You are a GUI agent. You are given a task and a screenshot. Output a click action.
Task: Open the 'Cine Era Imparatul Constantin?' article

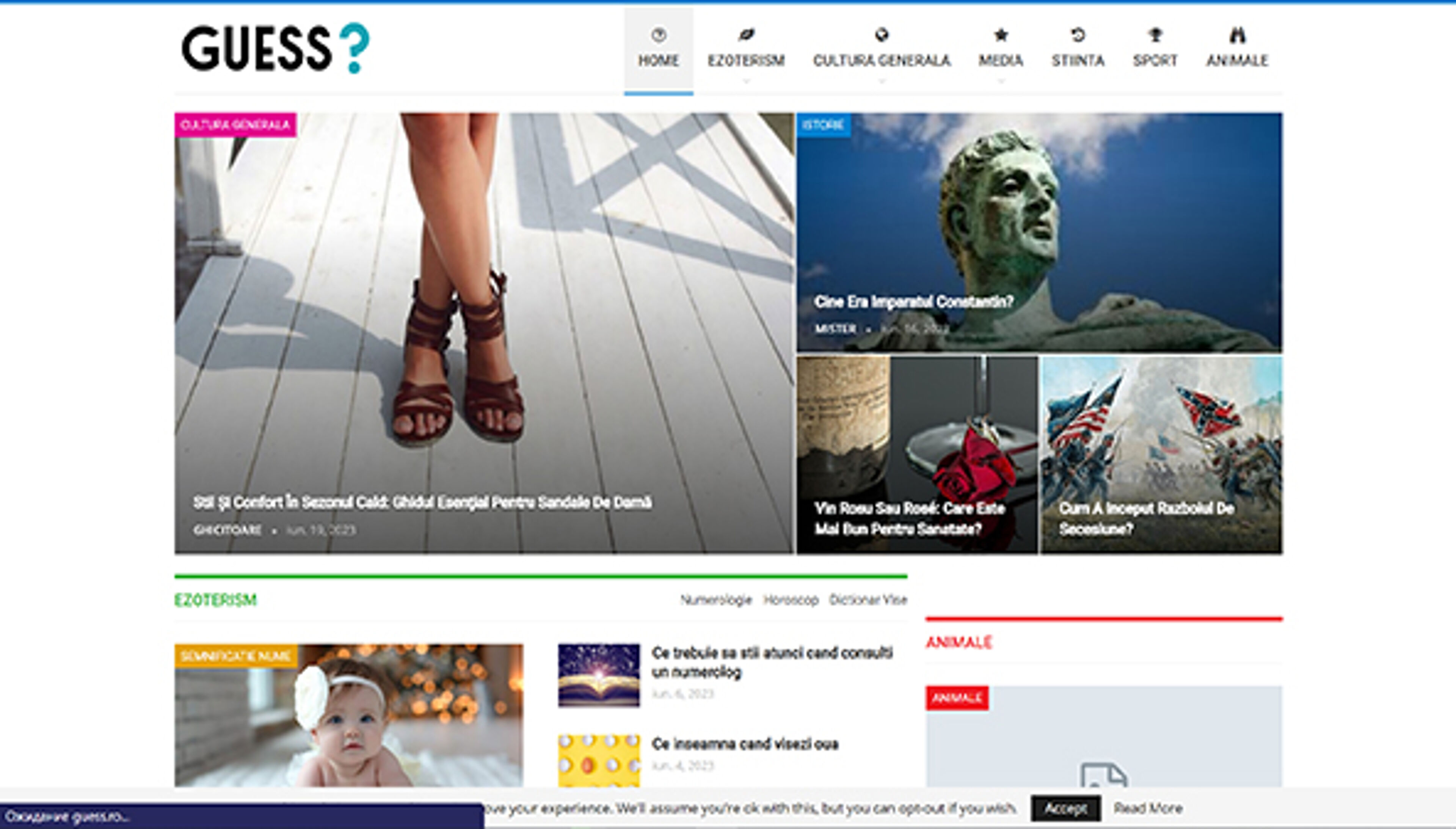coord(913,302)
